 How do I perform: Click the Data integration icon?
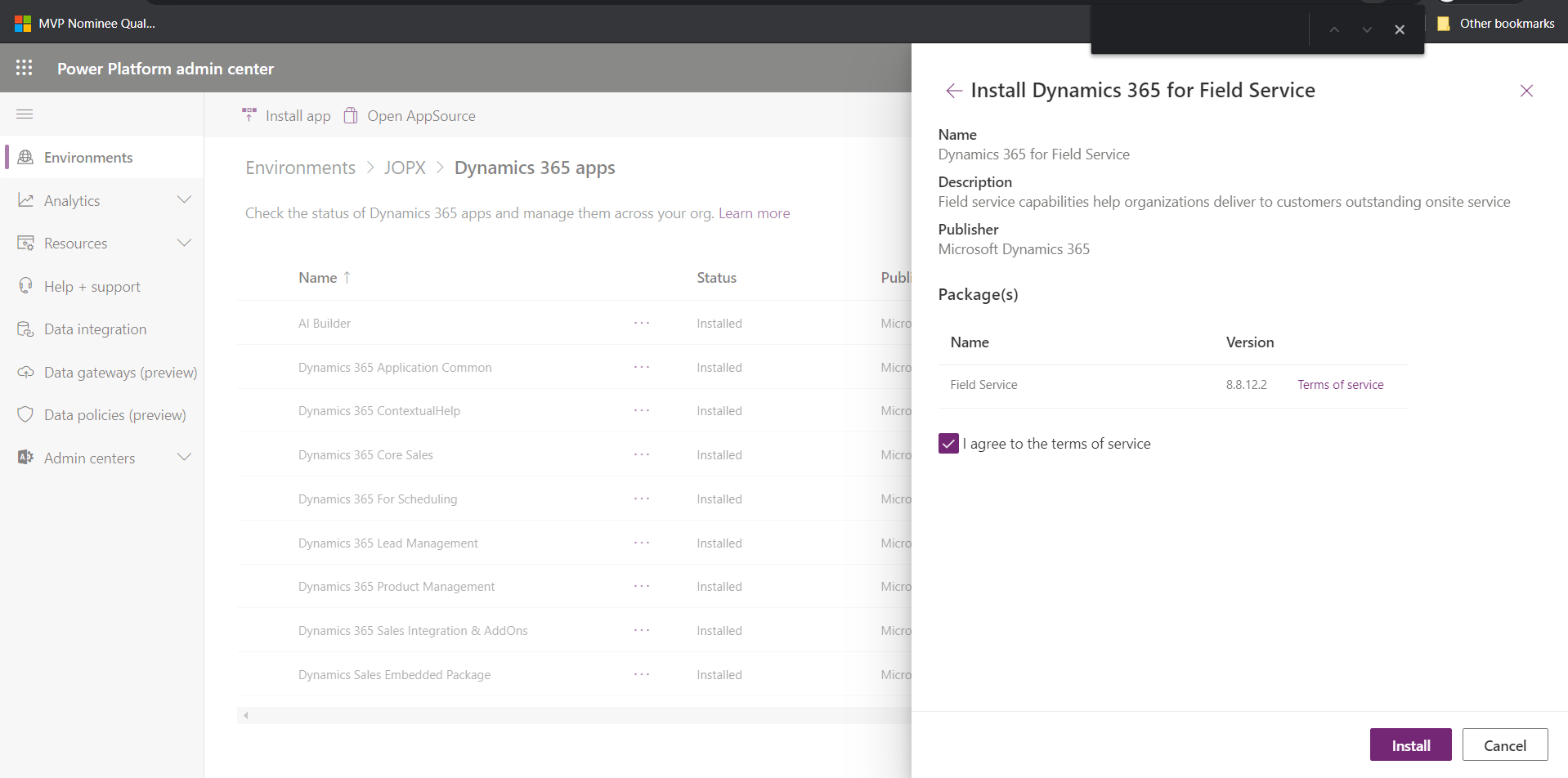[25, 329]
